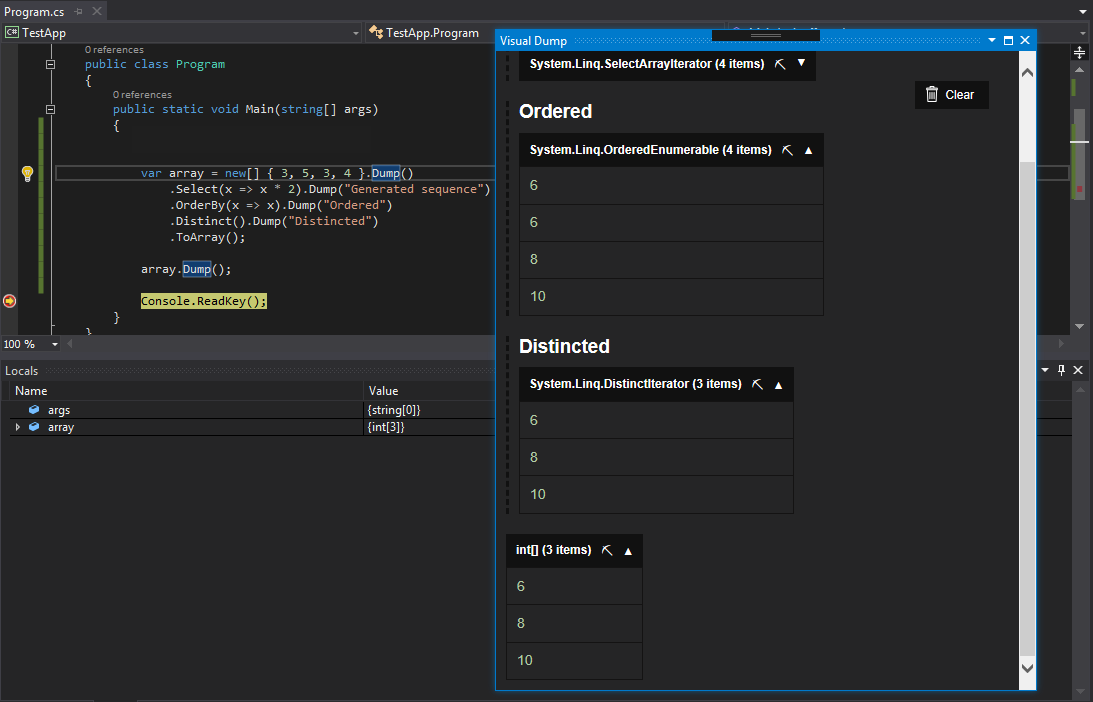Pin the Program.cs tab
1093x702 pixels.
click(x=79, y=11)
